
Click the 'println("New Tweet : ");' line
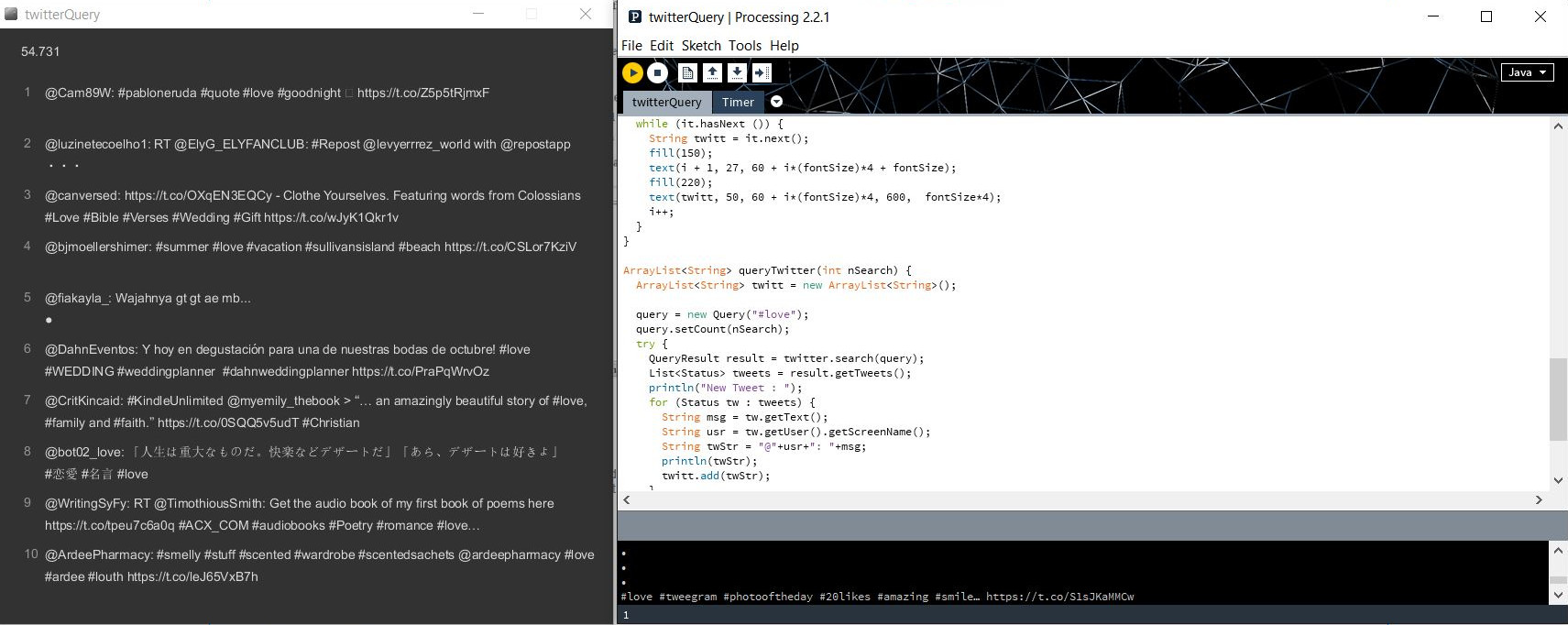tap(725, 388)
